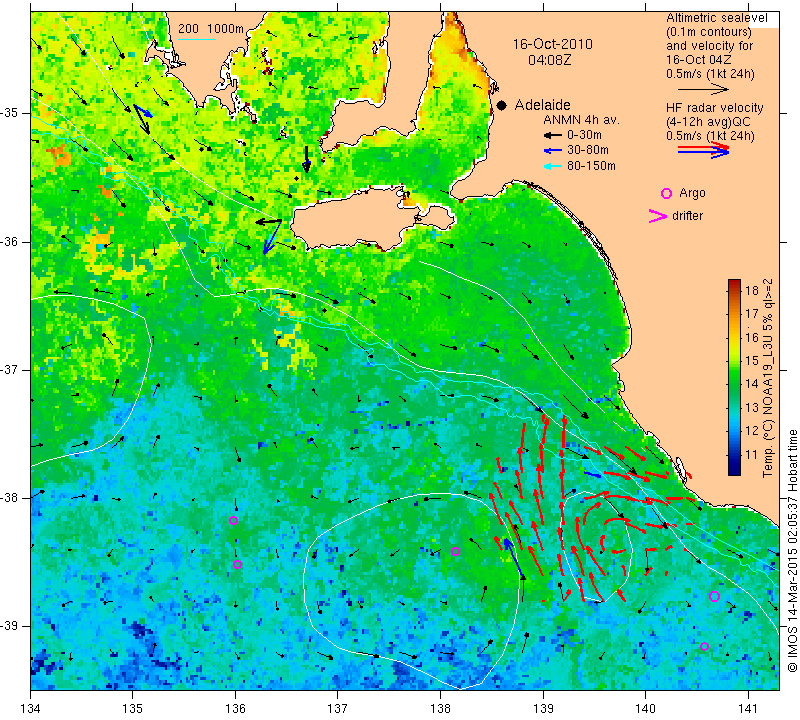Click the latitude axis label -35
The height and width of the screenshot is (720, 800).
pos(11,113)
